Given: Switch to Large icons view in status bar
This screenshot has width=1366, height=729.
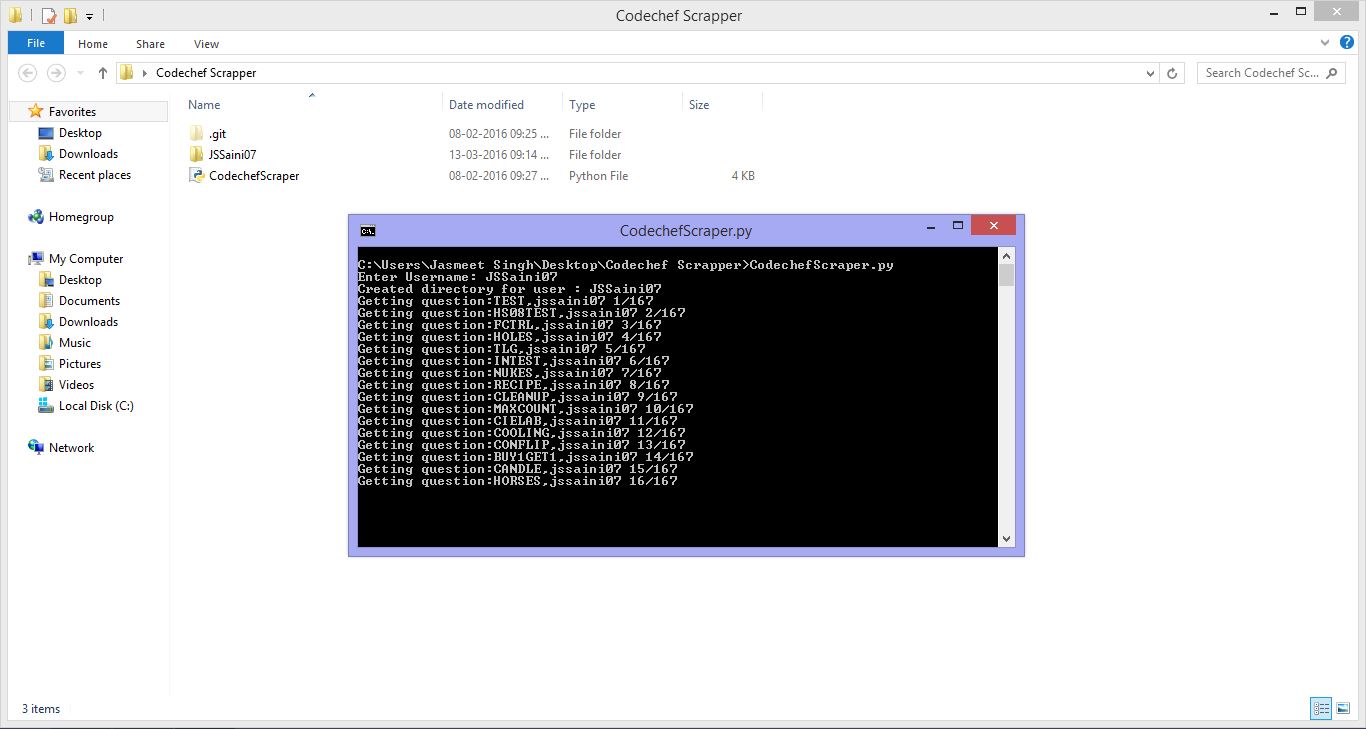Looking at the screenshot, I should point(1342,709).
